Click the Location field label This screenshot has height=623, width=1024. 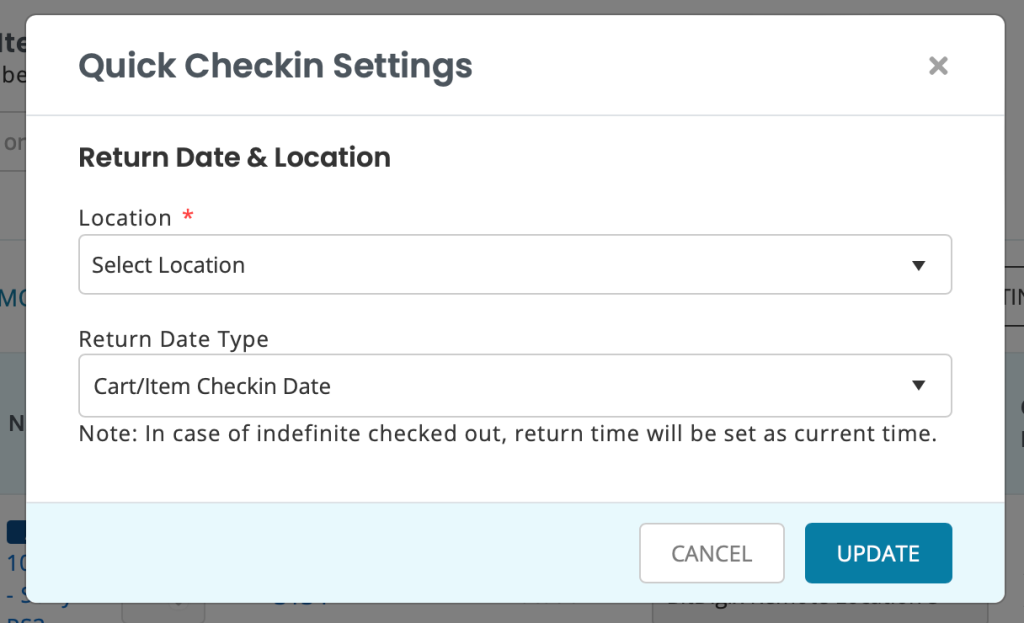coord(125,217)
